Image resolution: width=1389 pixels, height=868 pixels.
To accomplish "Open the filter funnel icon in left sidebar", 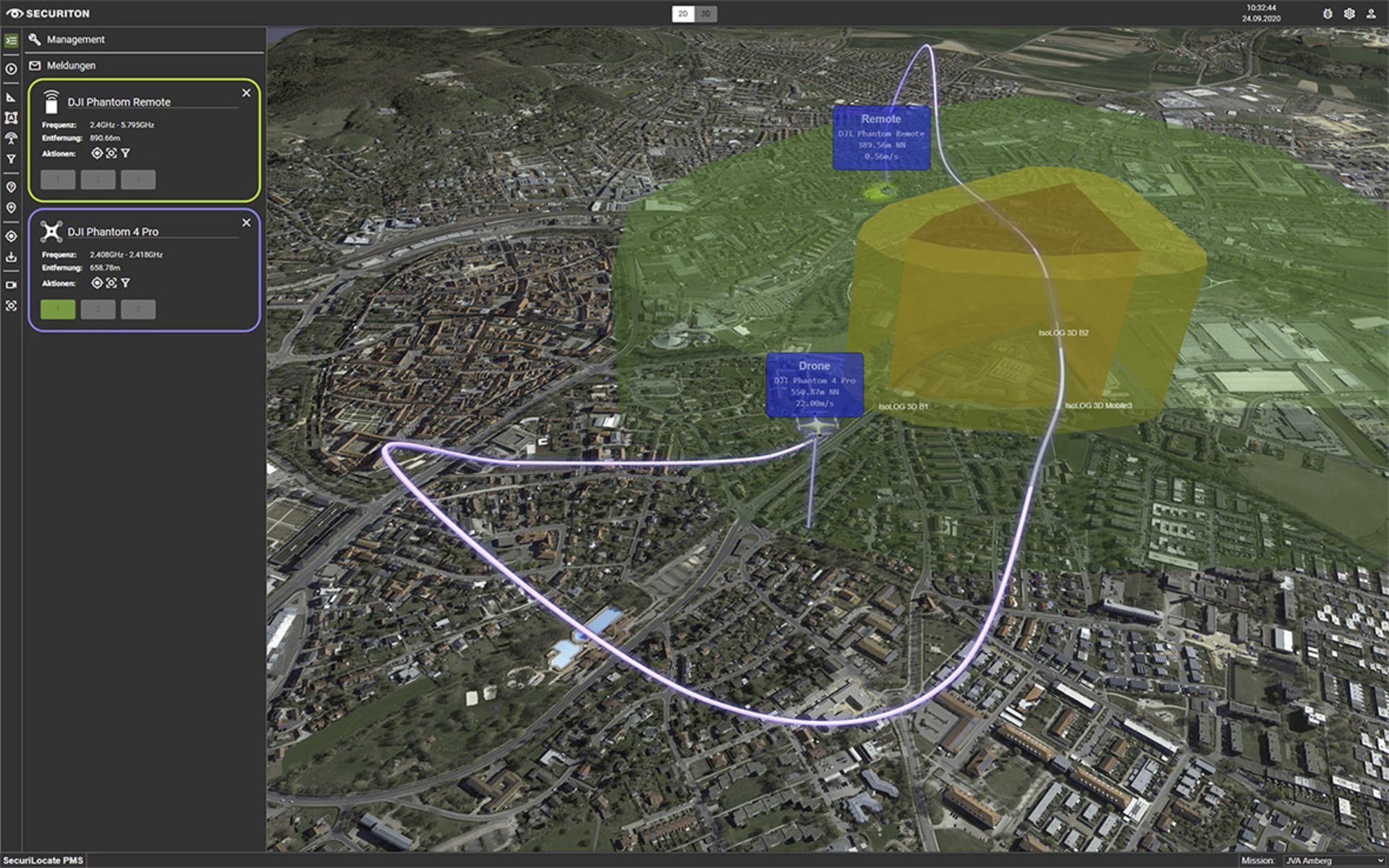I will click(x=11, y=159).
